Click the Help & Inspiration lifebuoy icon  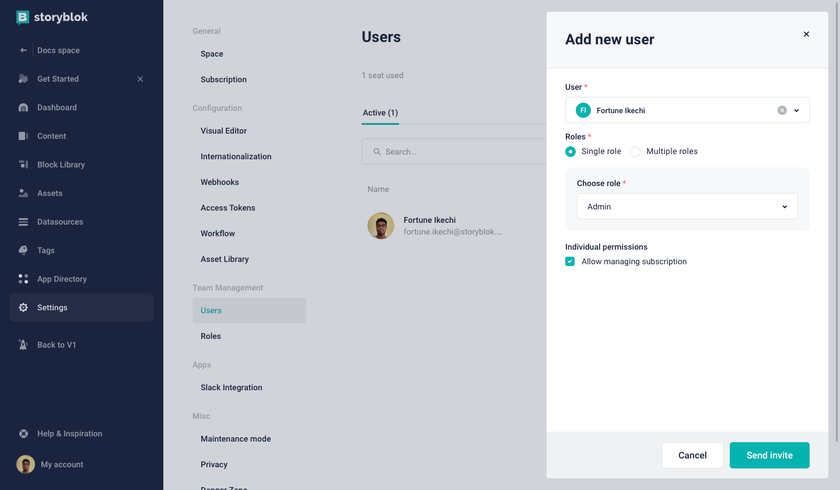coord(23,434)
